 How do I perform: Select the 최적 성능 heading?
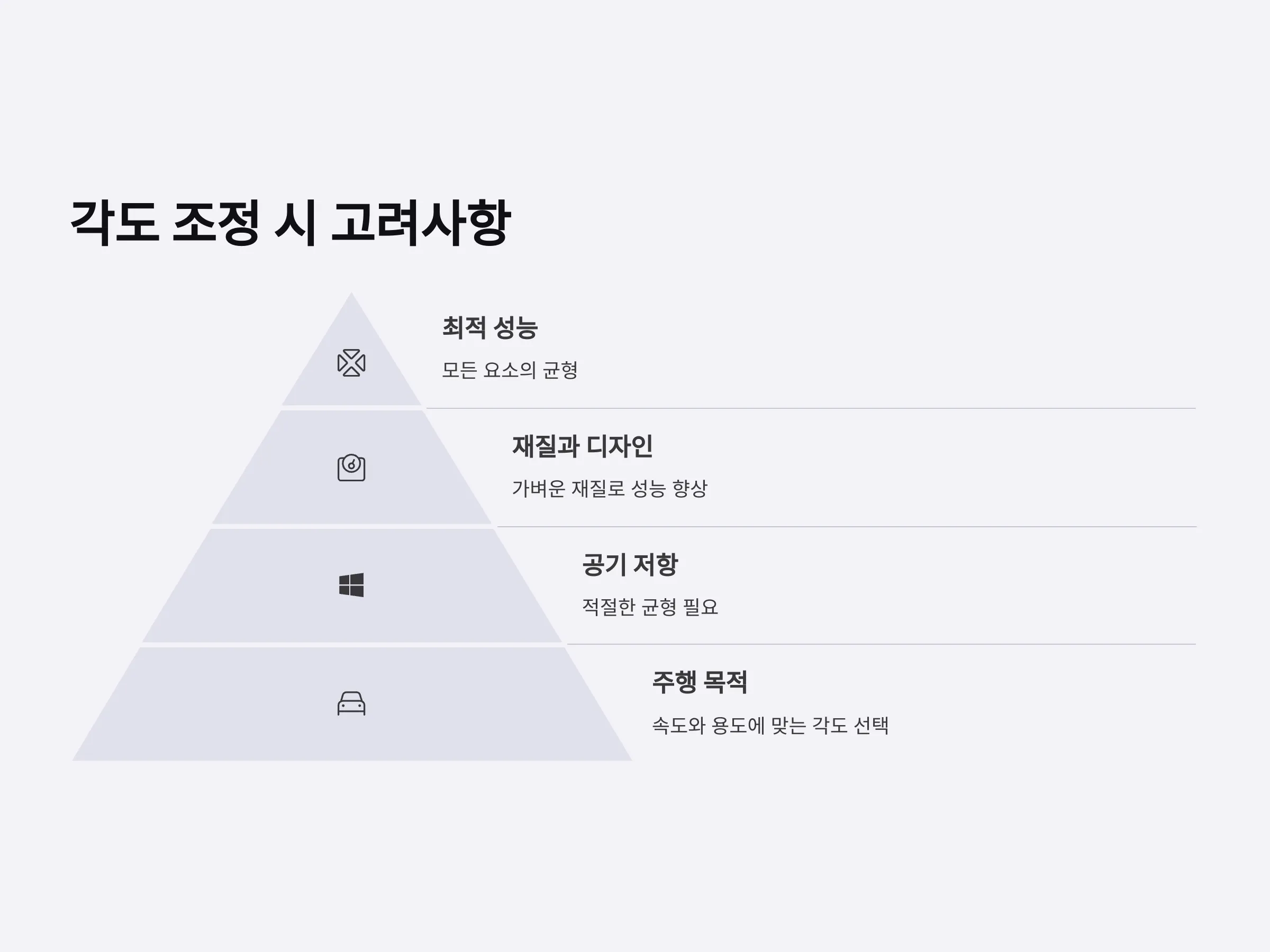click(489, 328)
